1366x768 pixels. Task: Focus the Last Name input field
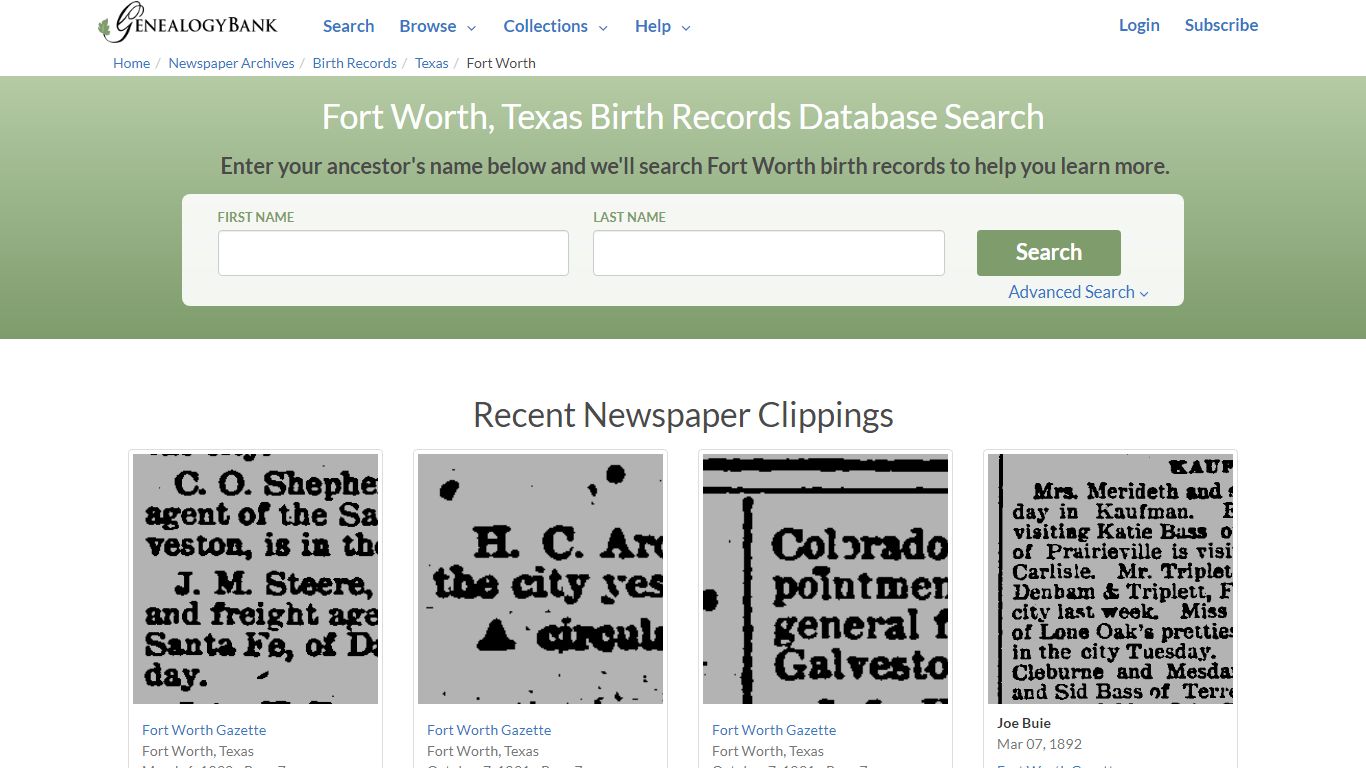[x=768, y=253]
